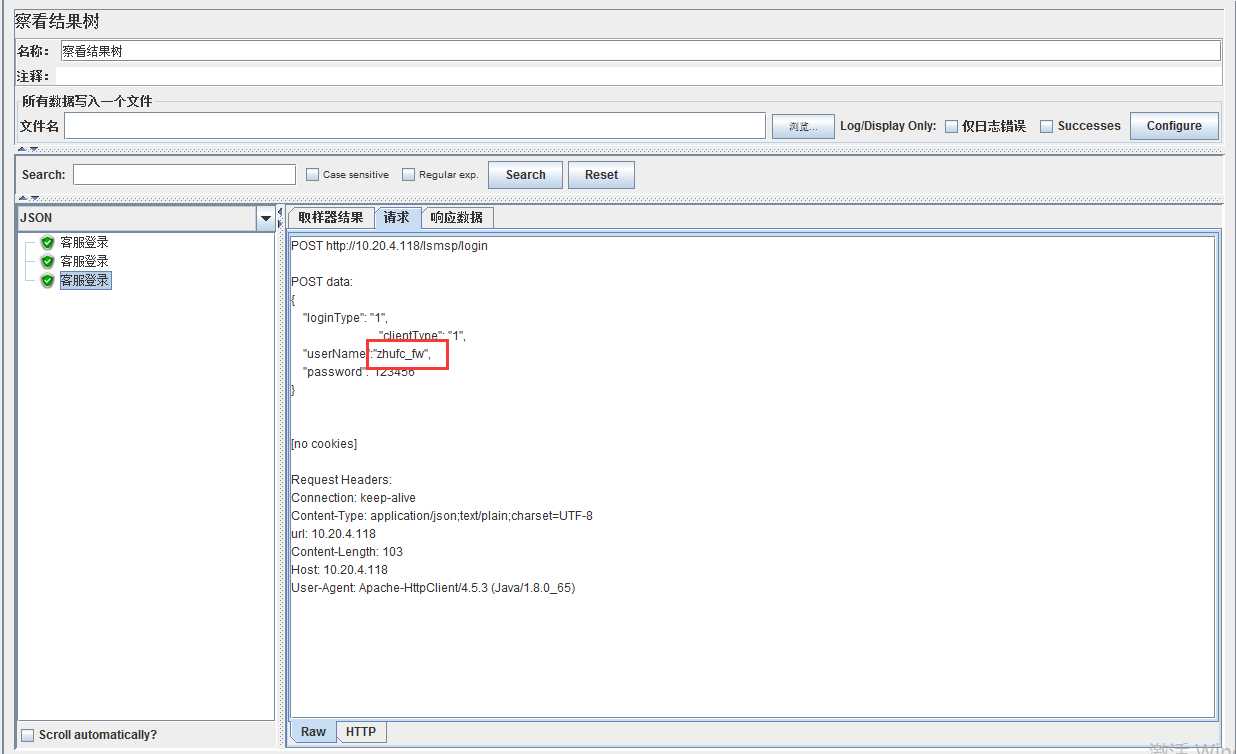Click the Search text field
Viewport: 1236px width, 754px height.
click(x=184, y=174)
